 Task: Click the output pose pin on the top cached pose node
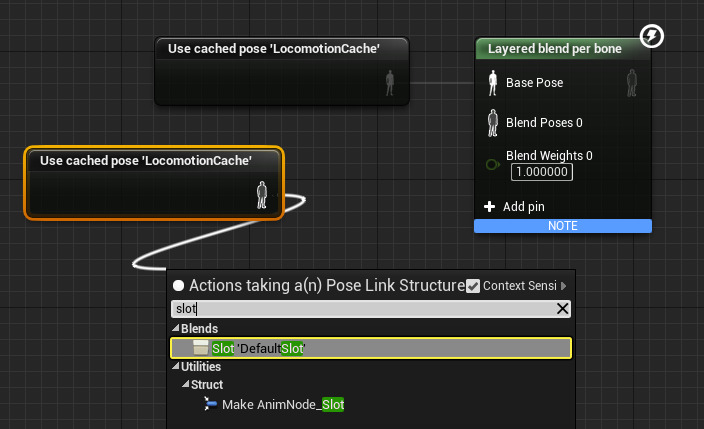[x=391, y=83]
